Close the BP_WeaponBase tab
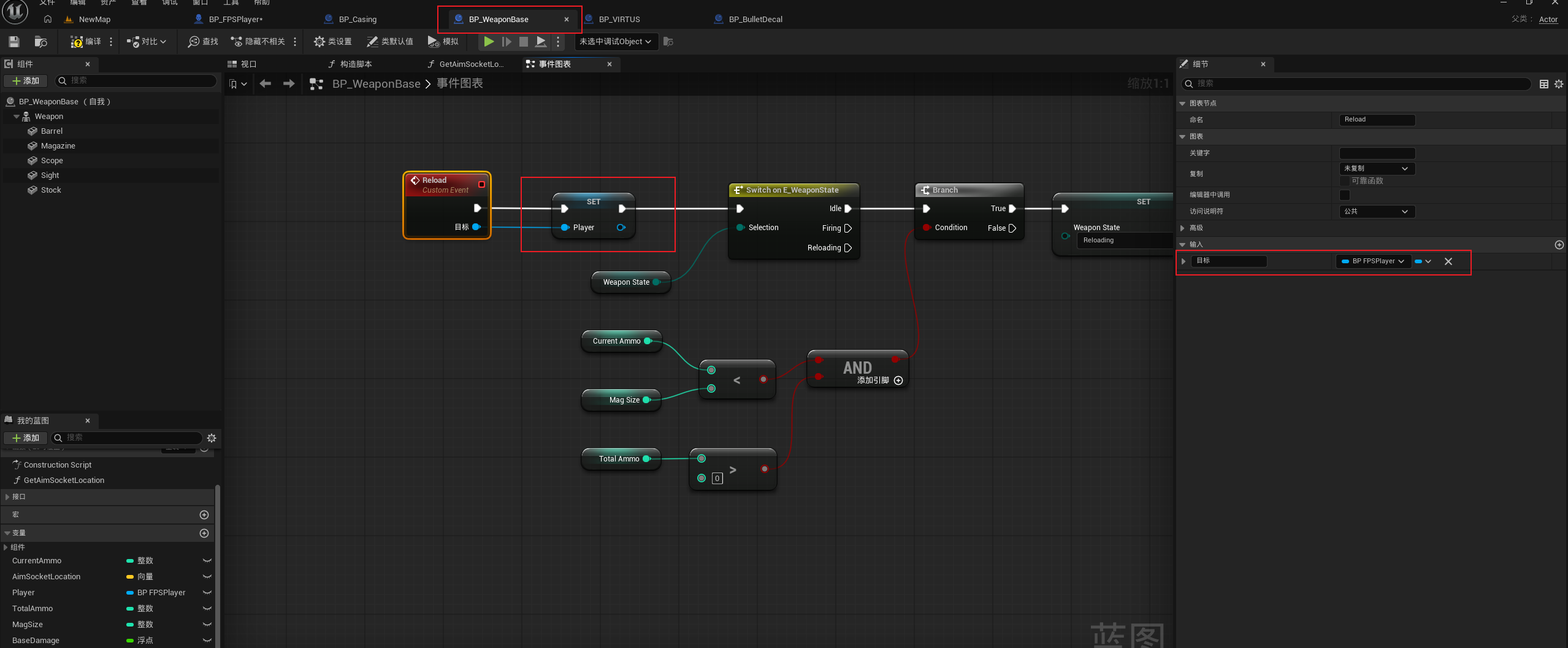Screen dimensions: 1568x648 pos(567,20)
